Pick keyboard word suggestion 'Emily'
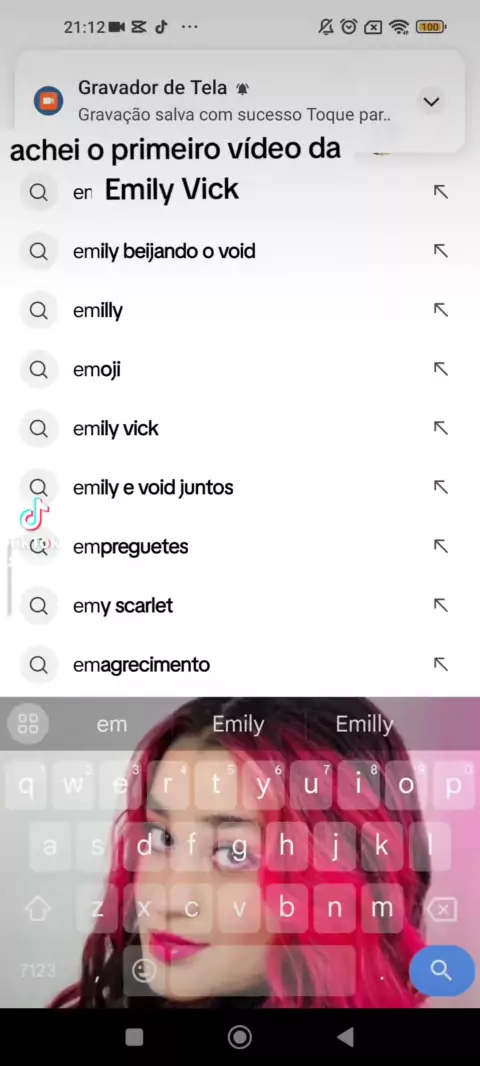The image size is (480, 1066). (238, 725)
